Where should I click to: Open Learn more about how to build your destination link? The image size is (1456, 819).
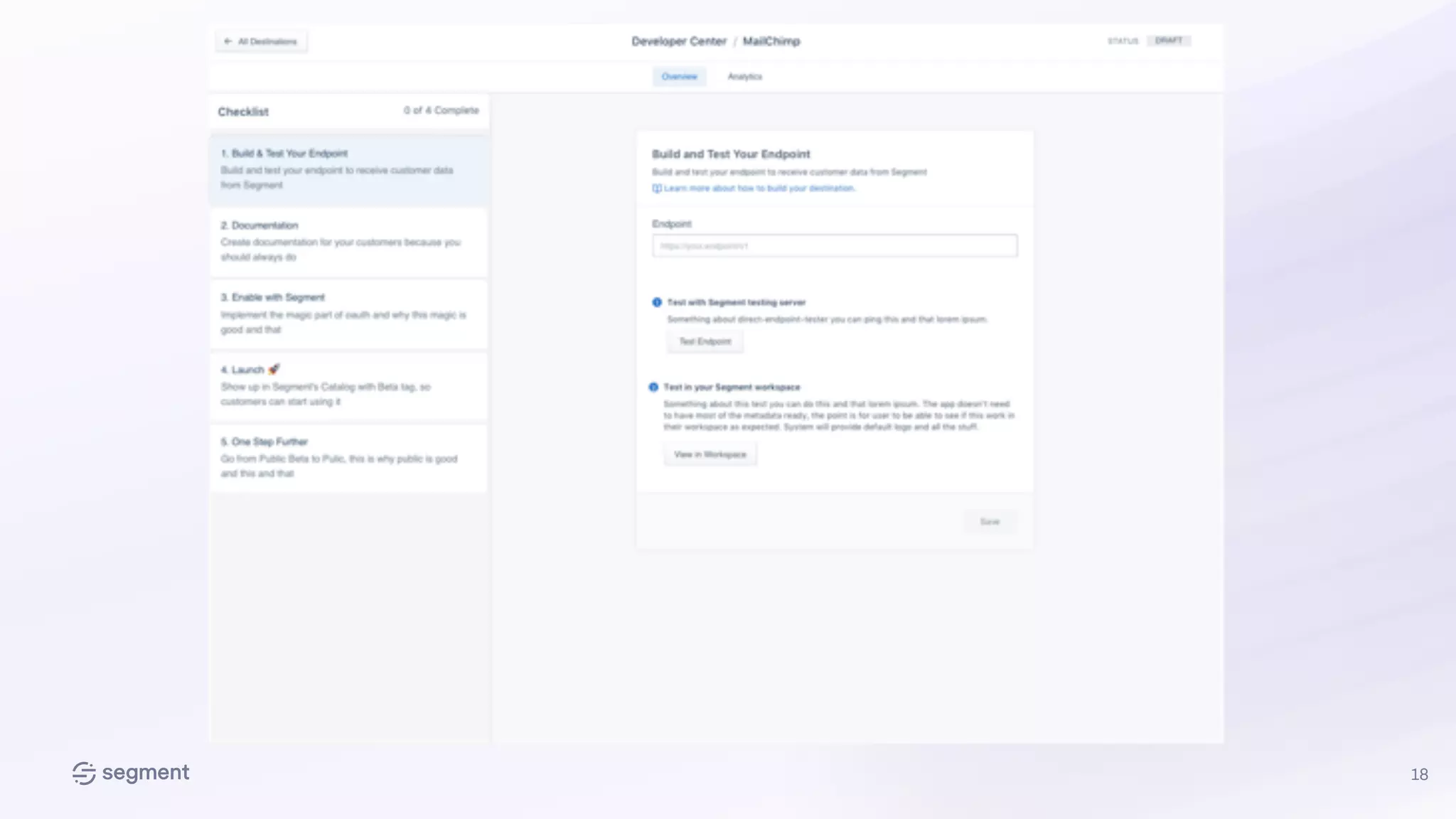tap(759, 188)
